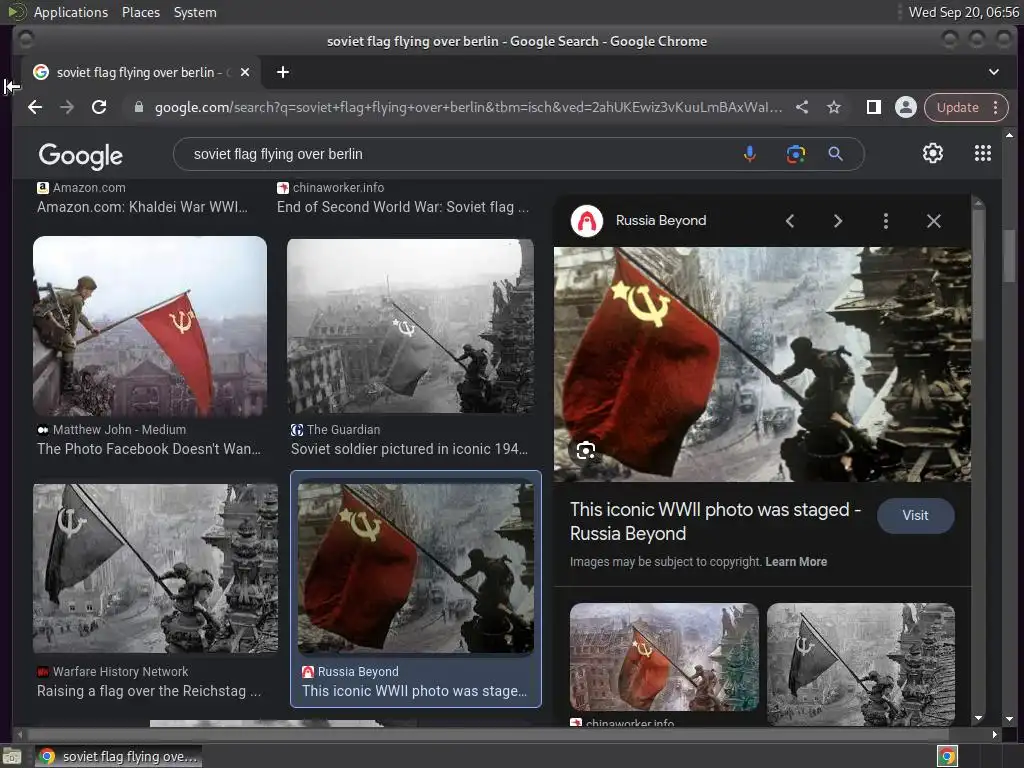Viewport: 1024px width, 768px height.
Task: Reload the Google search page
Action: [99, 107]
